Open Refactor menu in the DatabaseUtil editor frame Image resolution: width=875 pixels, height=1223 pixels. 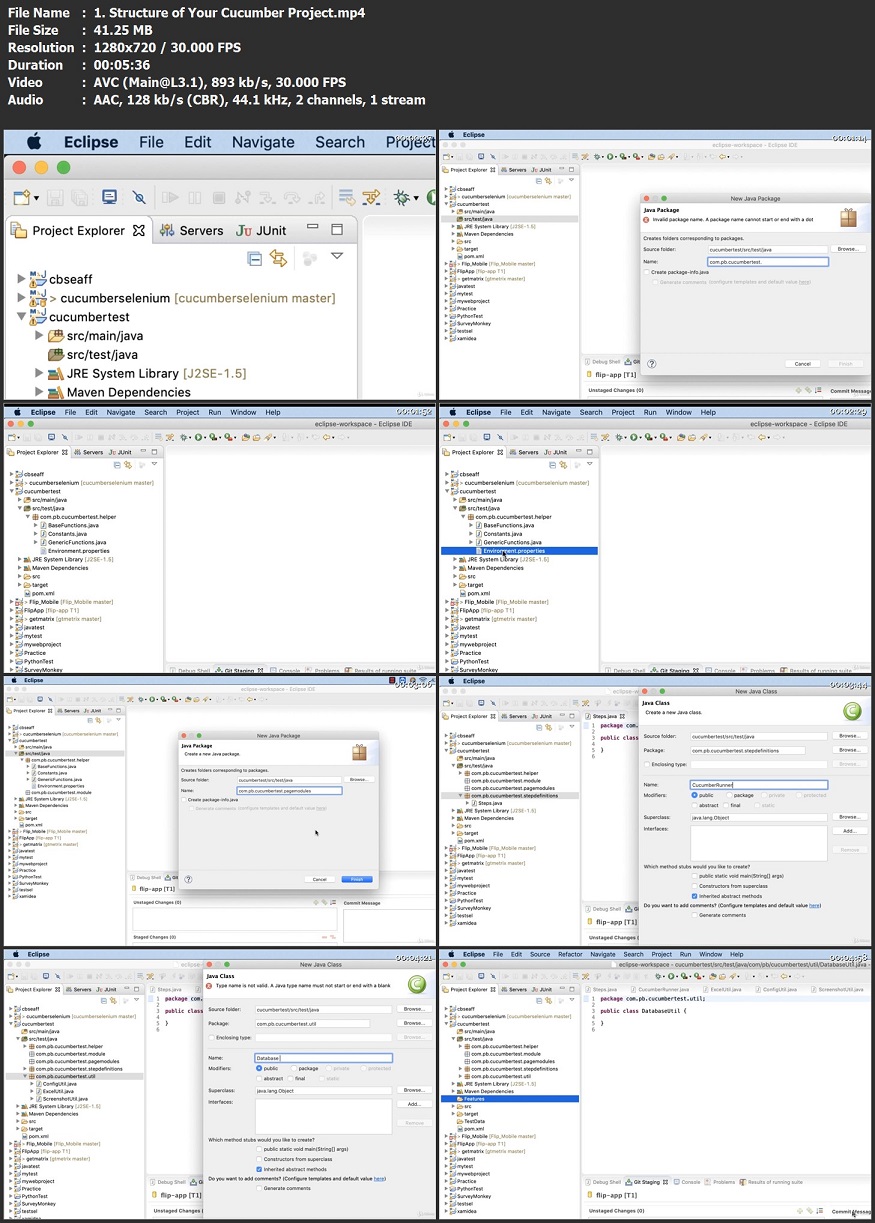point(570,954)
